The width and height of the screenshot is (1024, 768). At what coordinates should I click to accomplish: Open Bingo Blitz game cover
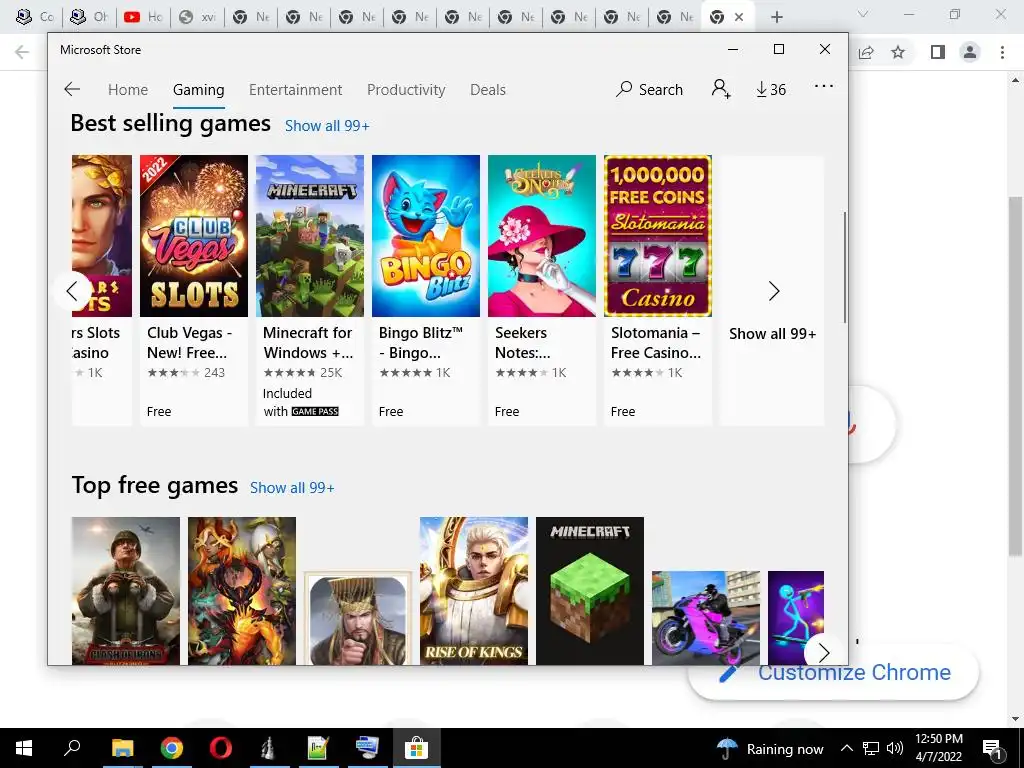point(426,236)
